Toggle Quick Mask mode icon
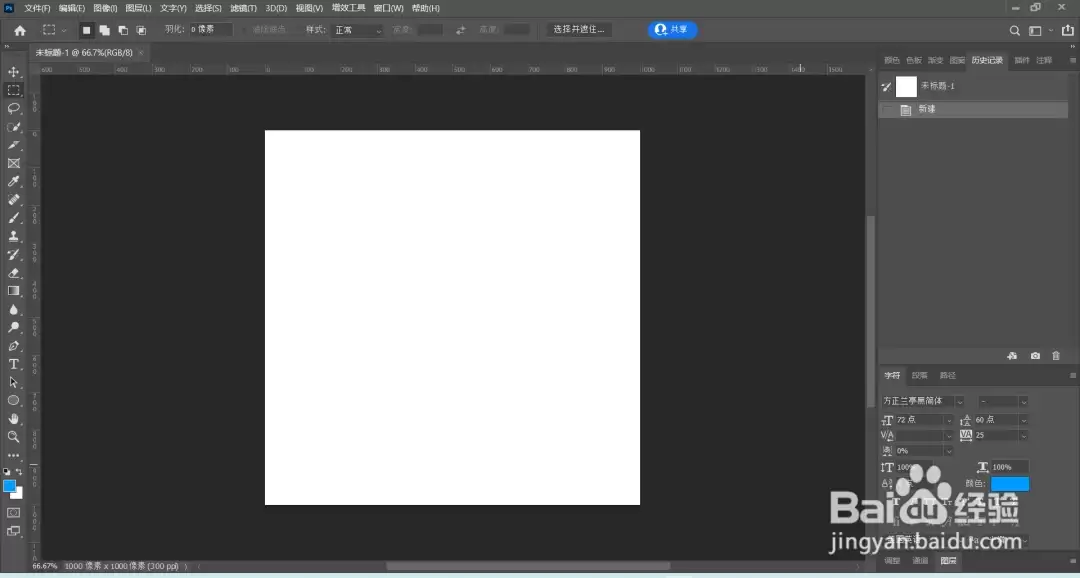1080x578 pixels. [x=13, y=513]
